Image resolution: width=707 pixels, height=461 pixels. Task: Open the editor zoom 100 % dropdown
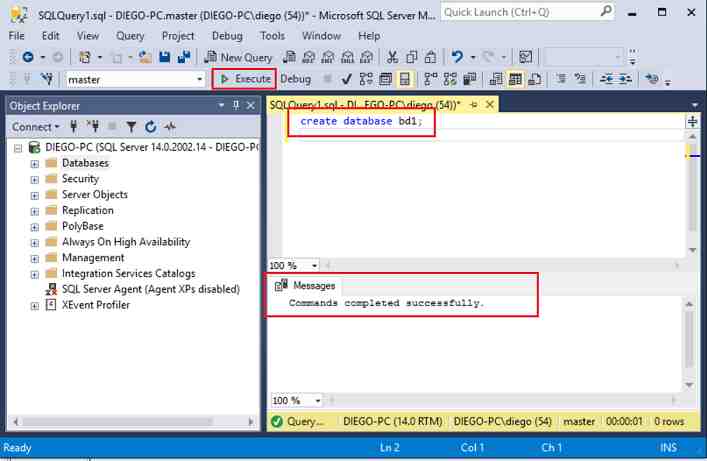[315, 266]
